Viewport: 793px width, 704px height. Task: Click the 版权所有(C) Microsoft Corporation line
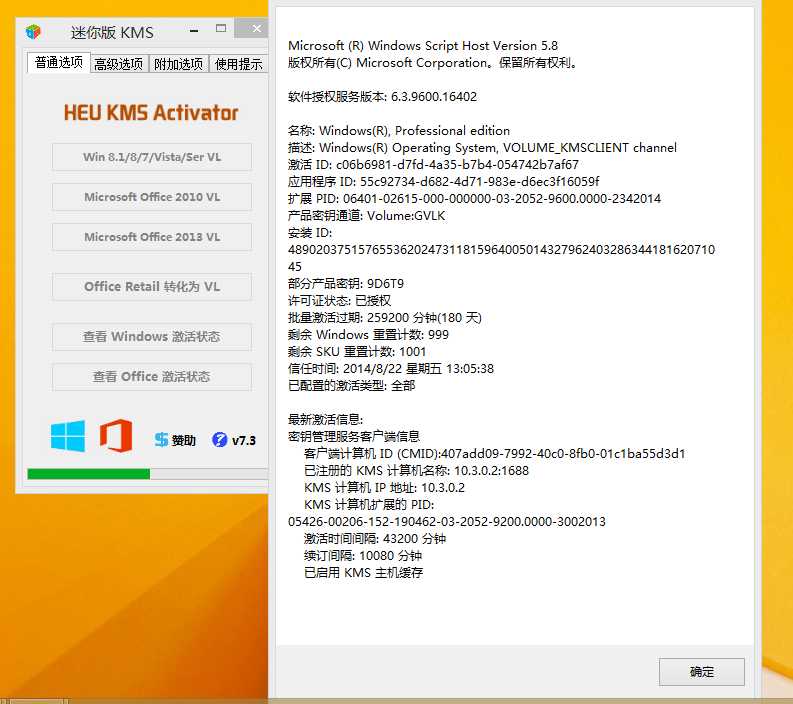433,63
